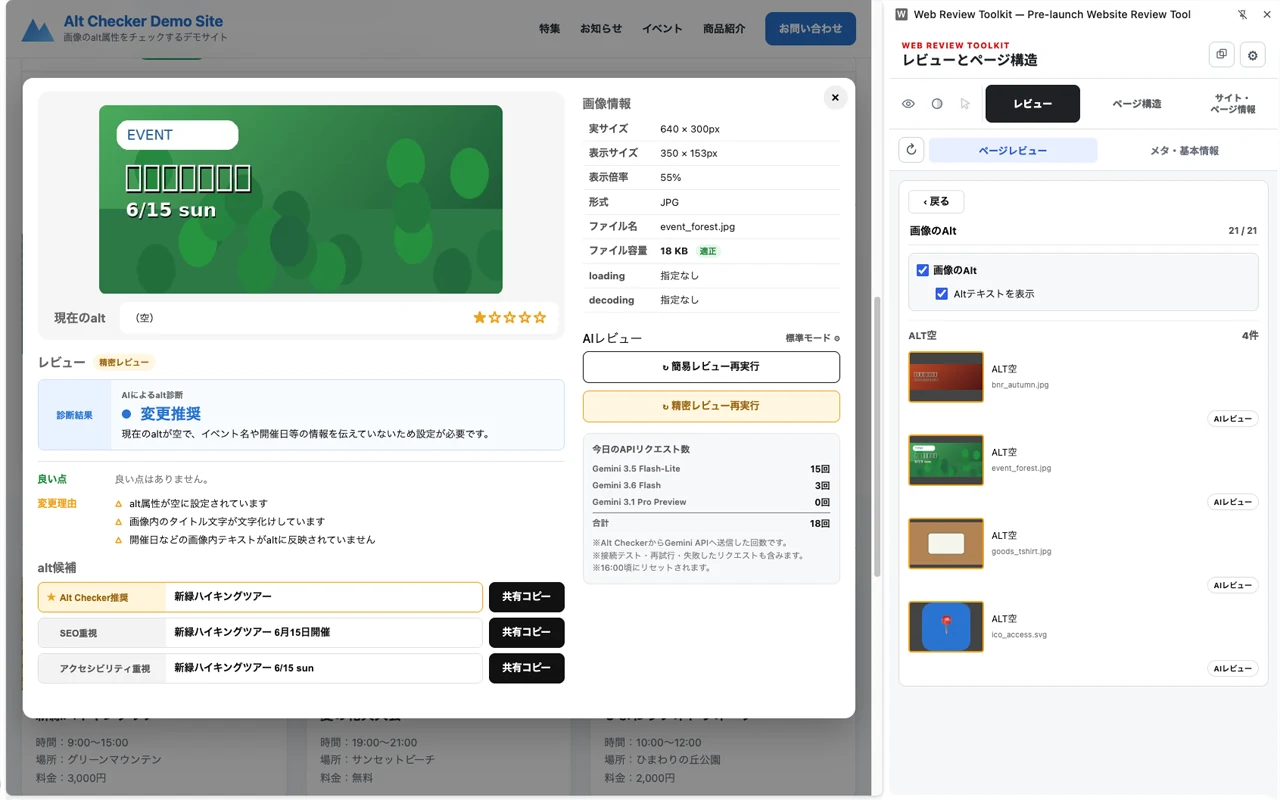Image resolution: width=1280 pixels, height=800 pixels.
Task: Click the large event image preview in modal
Action: pos(301,199)
